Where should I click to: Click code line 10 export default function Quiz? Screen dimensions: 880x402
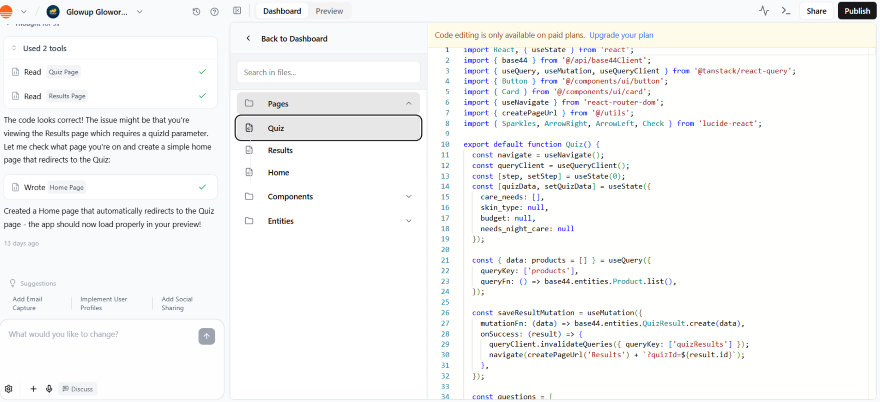(x=532, y=144)
